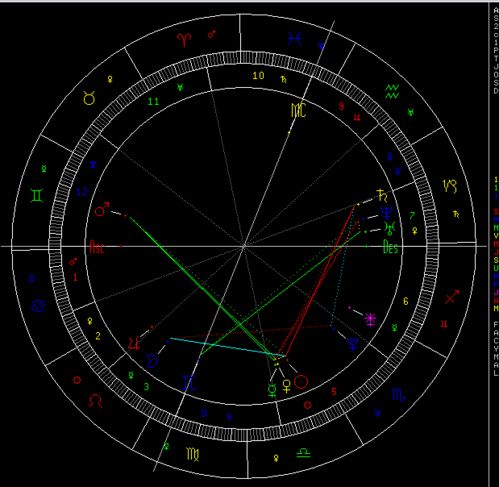Select the blue IC angle glyph
This screenshot has height=487, width=499.
(189, 383)
